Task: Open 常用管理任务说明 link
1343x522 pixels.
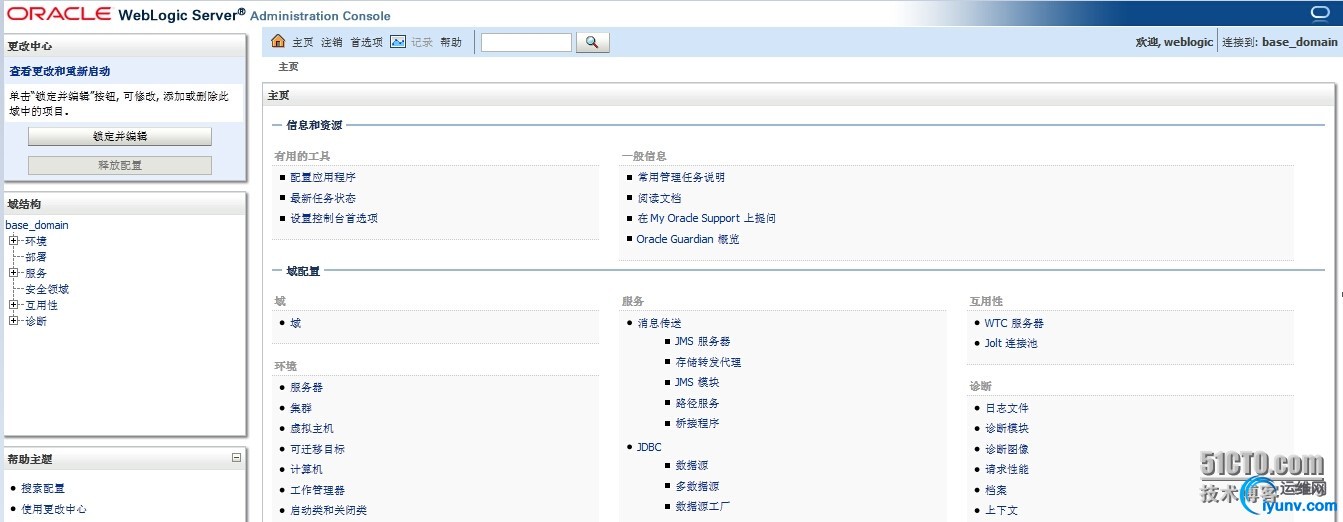Action: pyautogui.click(x=681, y=177)
